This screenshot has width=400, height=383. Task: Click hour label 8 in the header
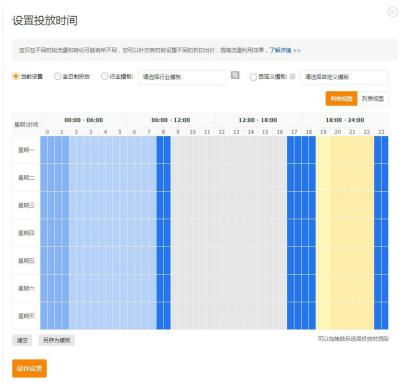tap(163, 132)
